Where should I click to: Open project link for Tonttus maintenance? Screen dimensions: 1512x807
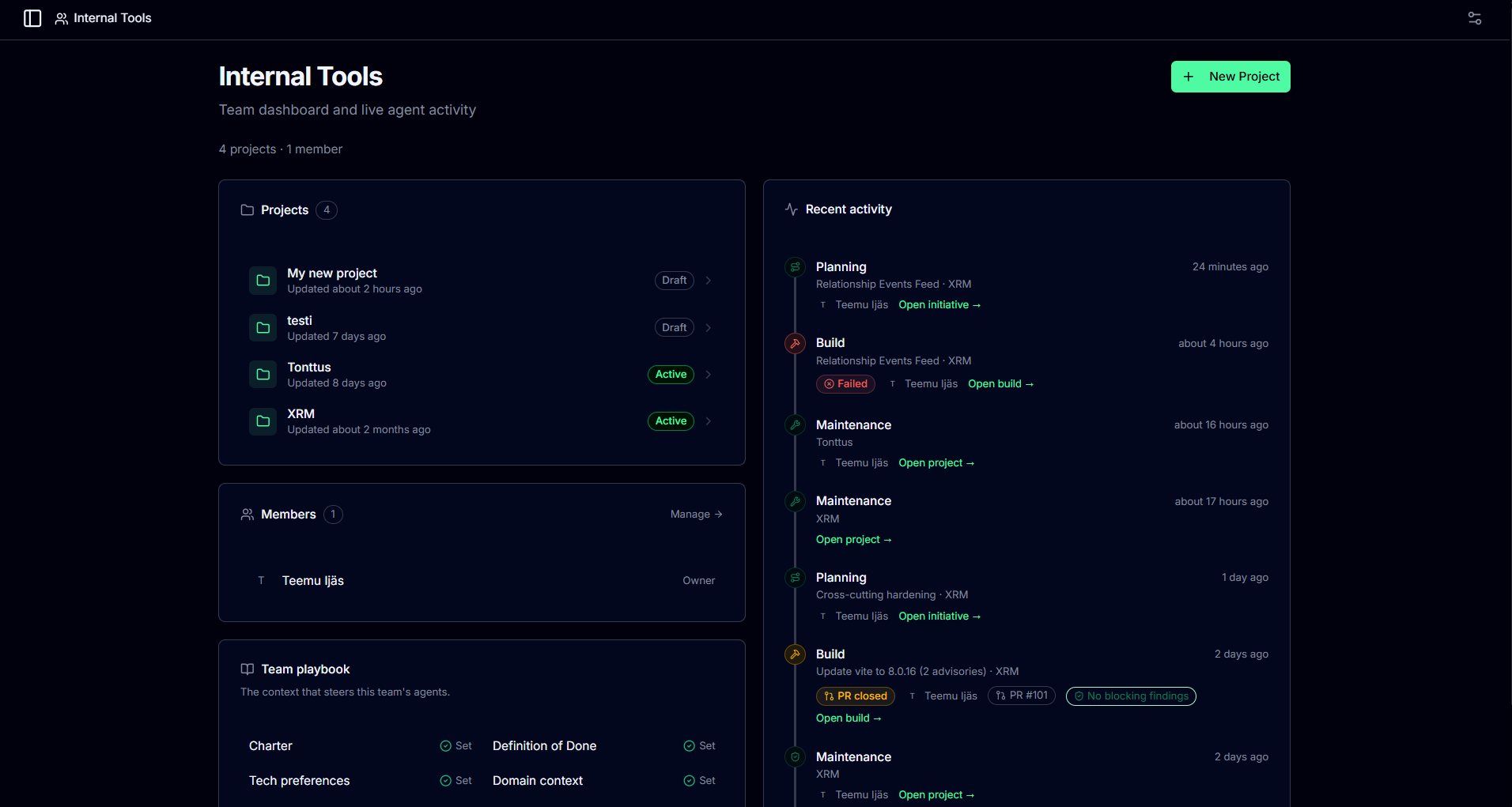(936, 463)
